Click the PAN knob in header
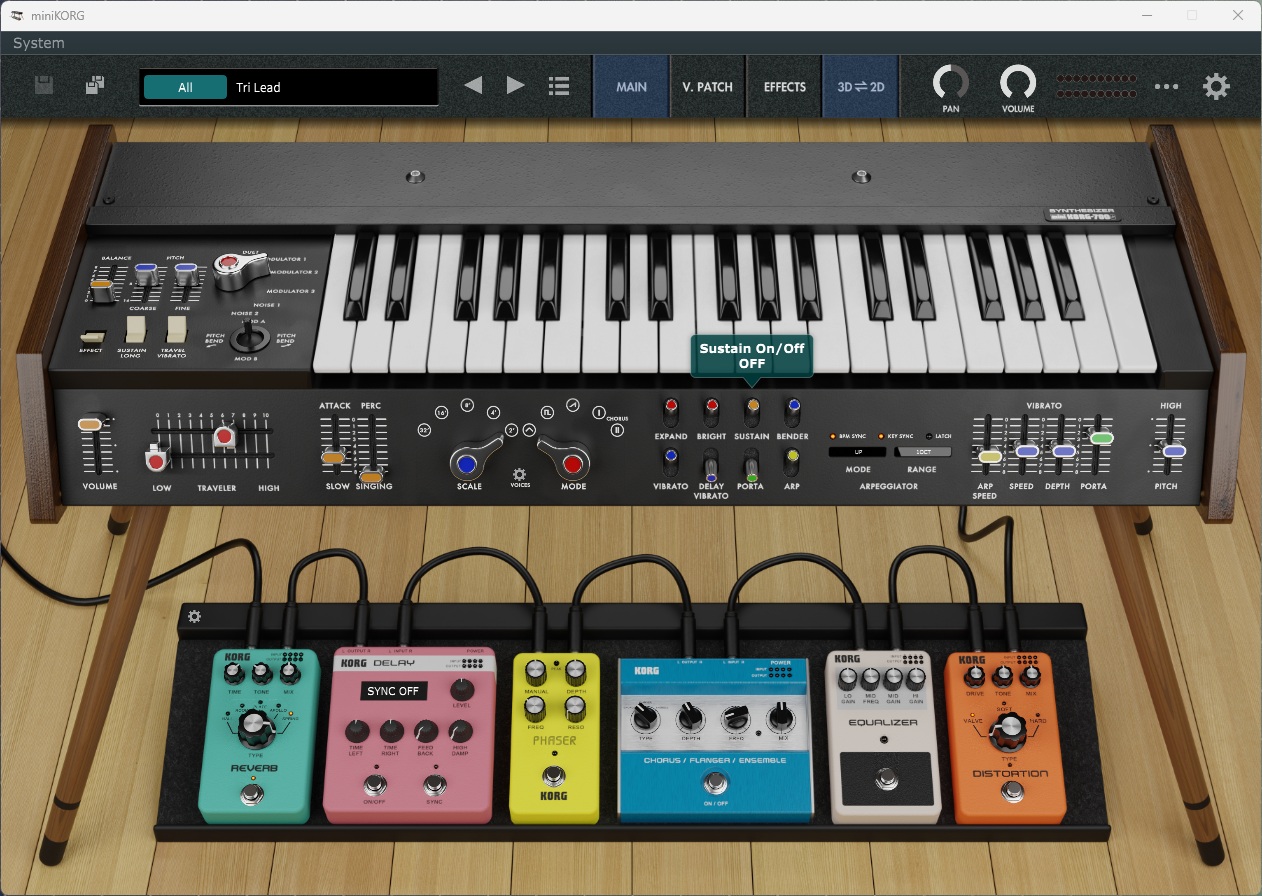 (951, 83)
